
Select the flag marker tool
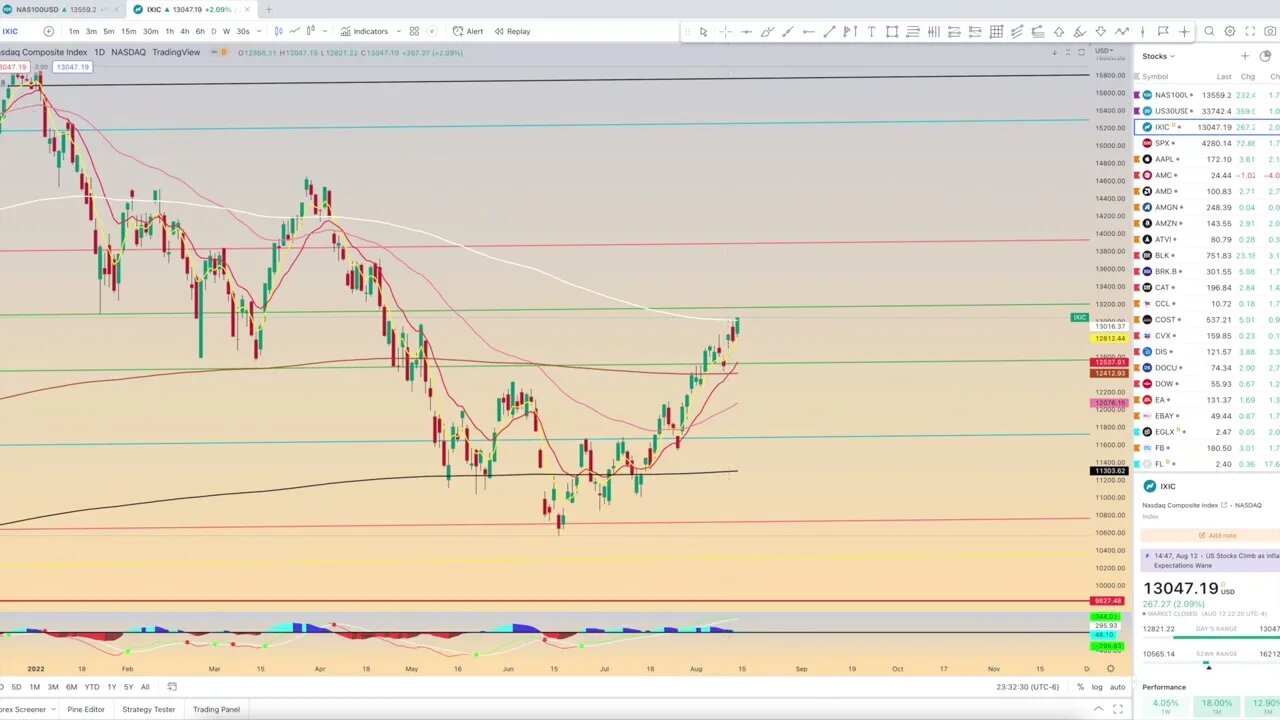pyautogui.click(x=1163, y=31)
